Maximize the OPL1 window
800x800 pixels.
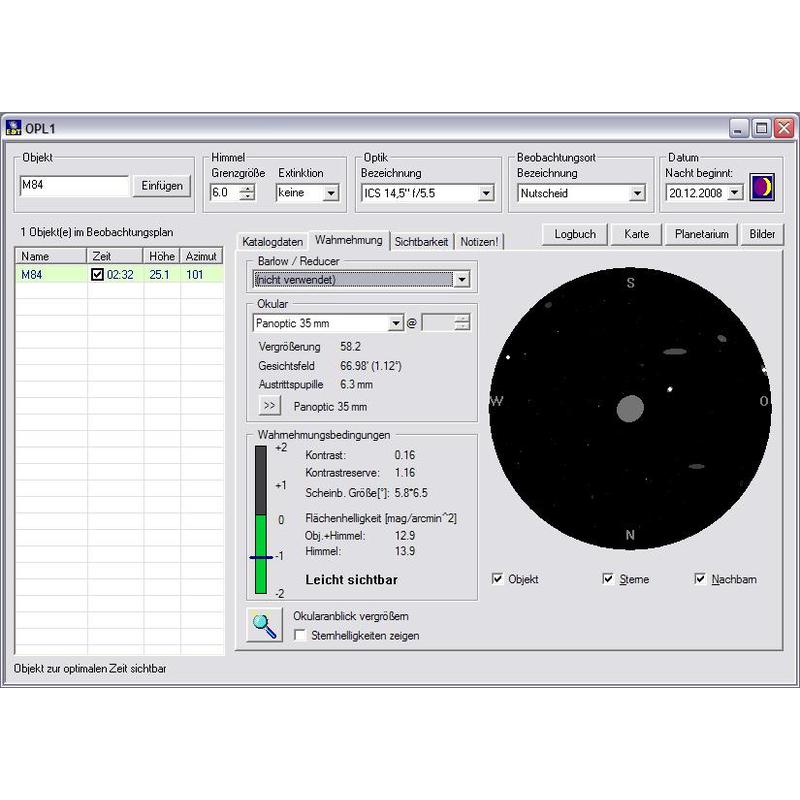click(x=761, y=128)
